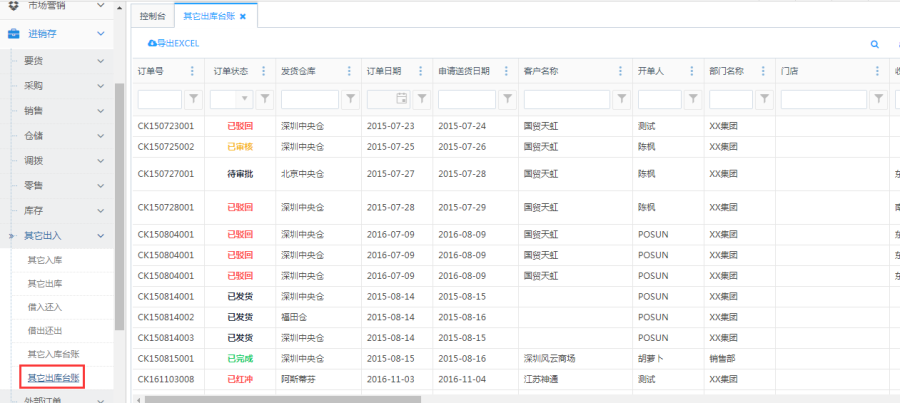Click filter icon for 发货仓库 column
Image resolution: width=900 pixels, height=403 pixels.
(349, 99)
